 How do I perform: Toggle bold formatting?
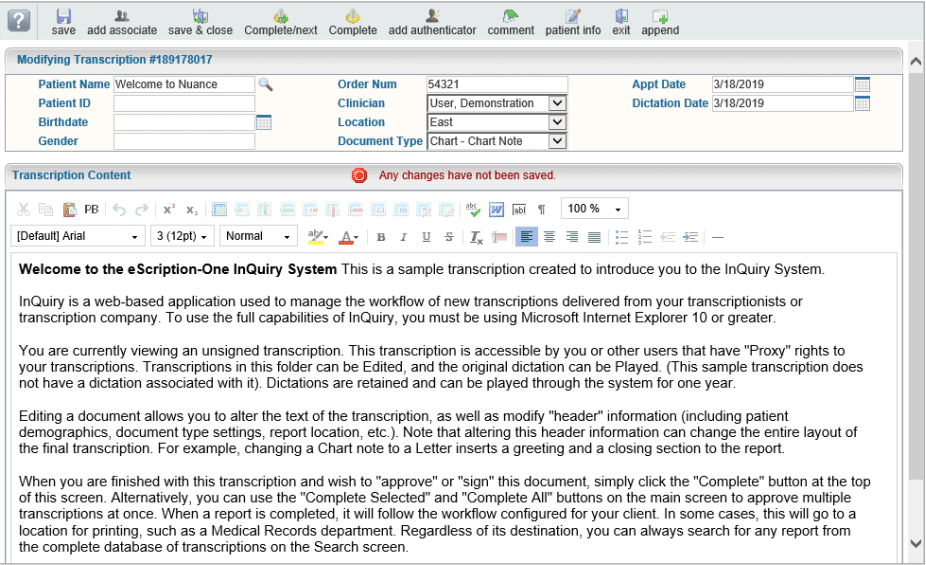pos(381,237)
